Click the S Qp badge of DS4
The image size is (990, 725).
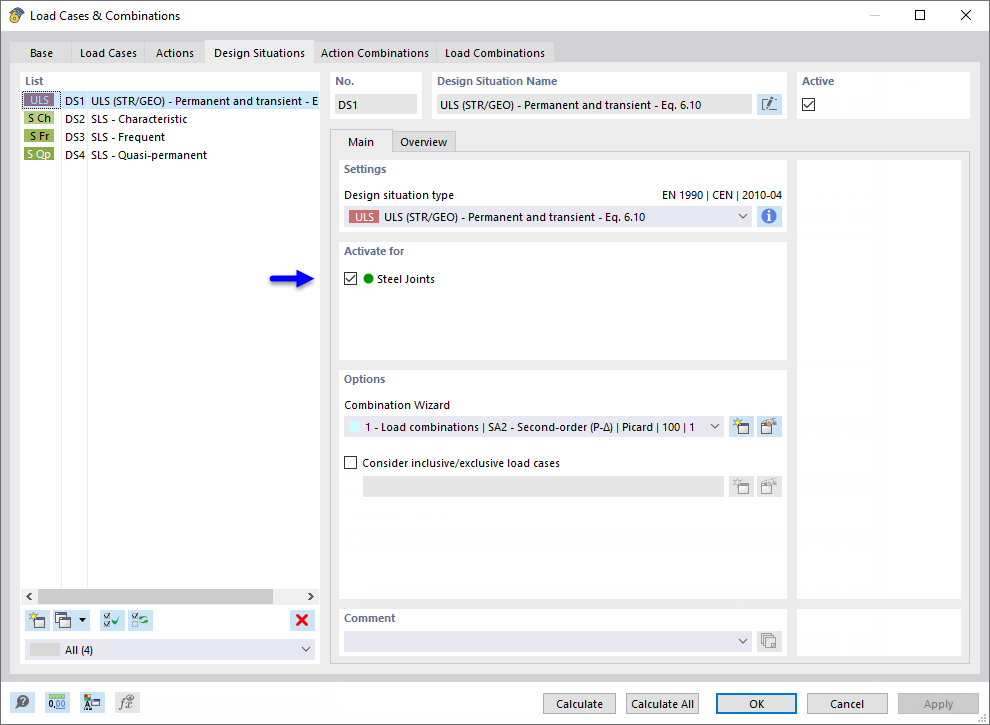tap(39, 154)
